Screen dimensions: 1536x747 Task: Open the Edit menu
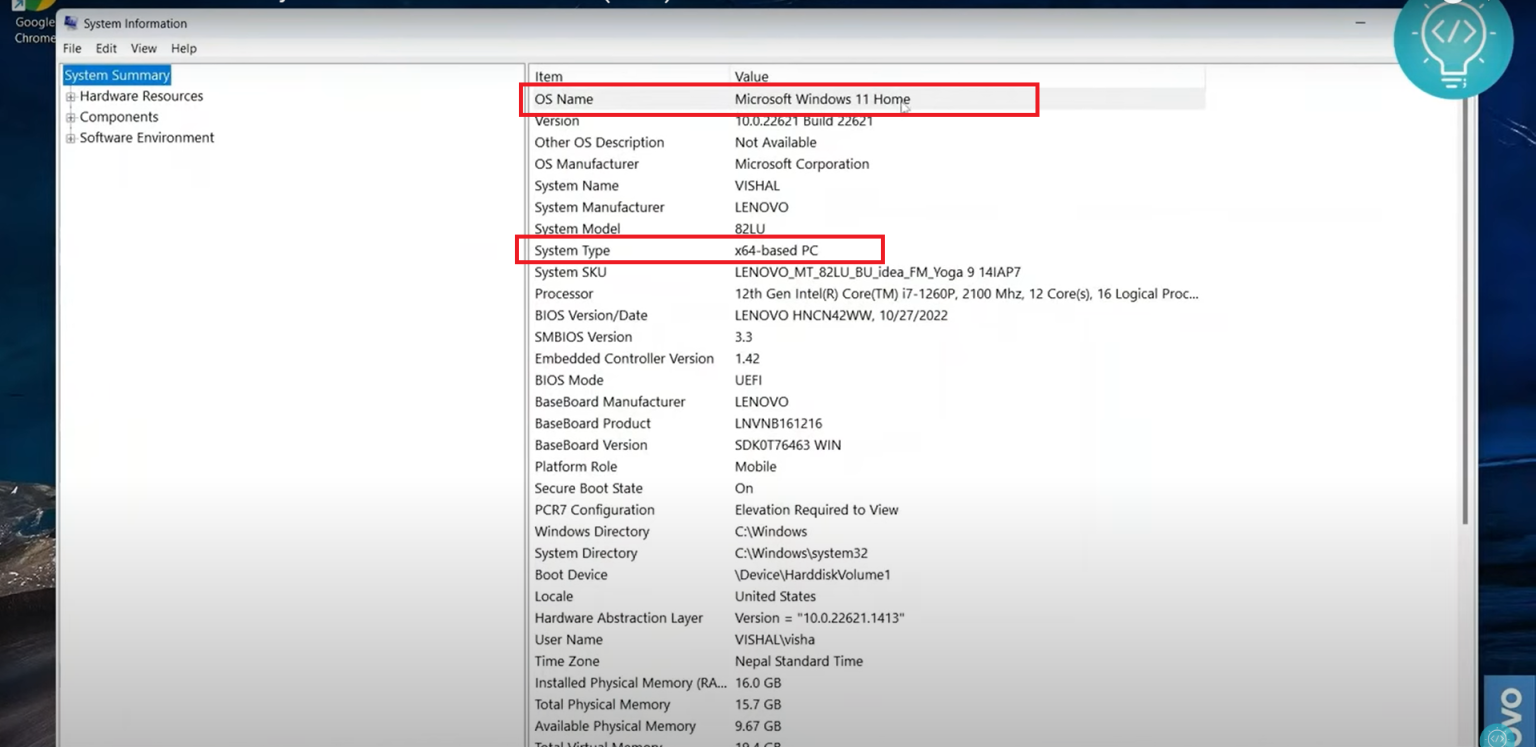(x=106, y=48)
